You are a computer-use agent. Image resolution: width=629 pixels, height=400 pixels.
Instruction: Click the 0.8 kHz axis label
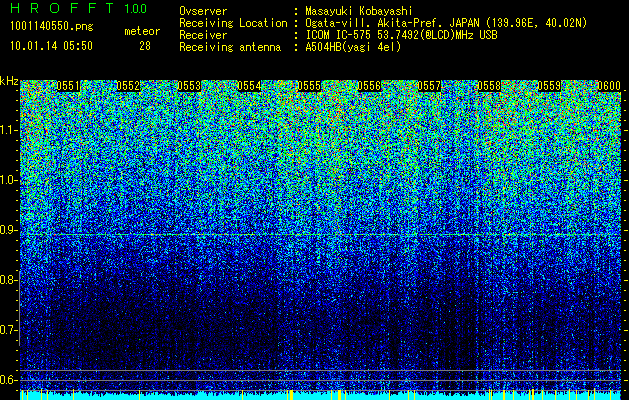pyautogui.click(x=8, y=280)
